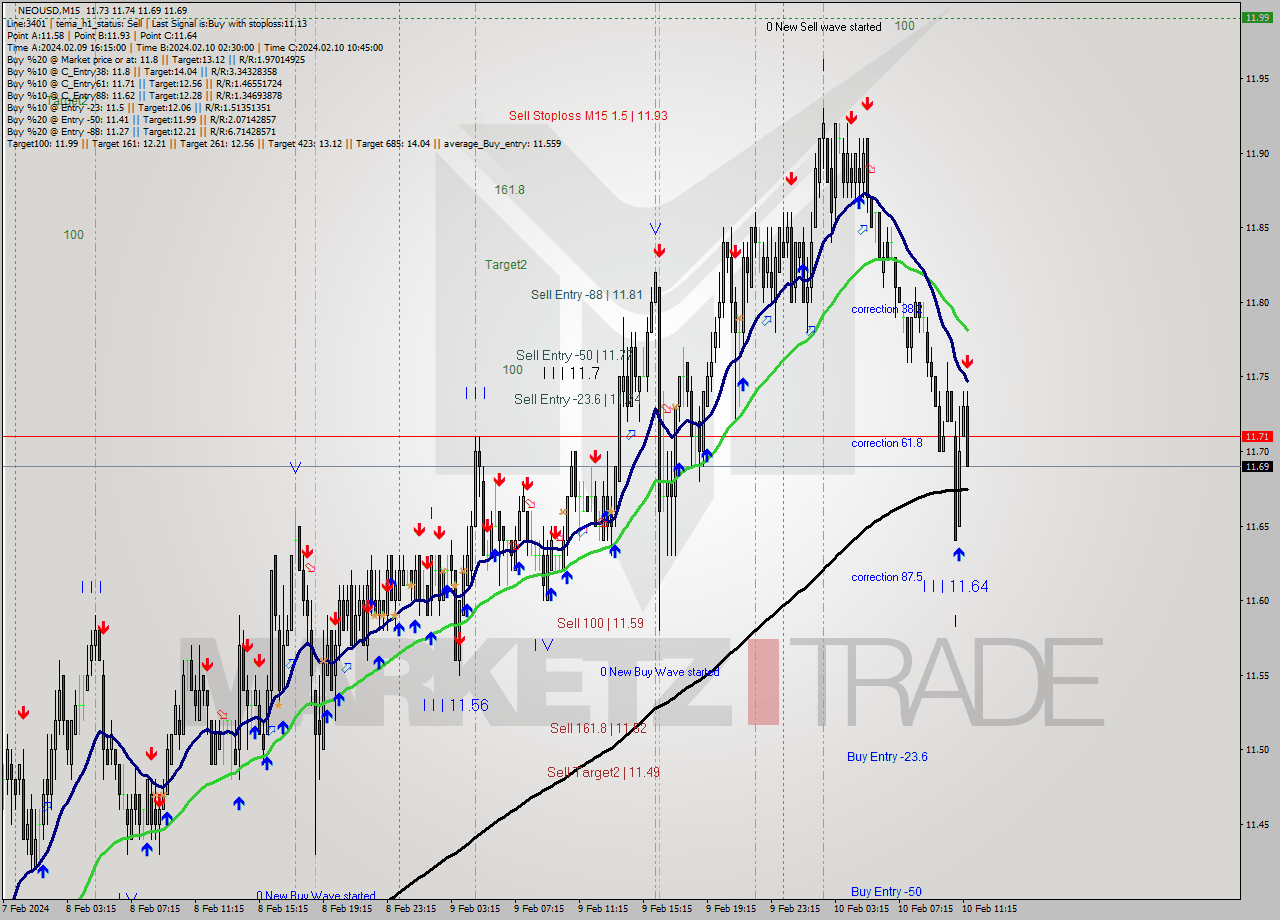This screenshot has height=920, width=1280.
Task: Select the 'Buy %20 @ Market price' info line
Action: coord(156,59)
